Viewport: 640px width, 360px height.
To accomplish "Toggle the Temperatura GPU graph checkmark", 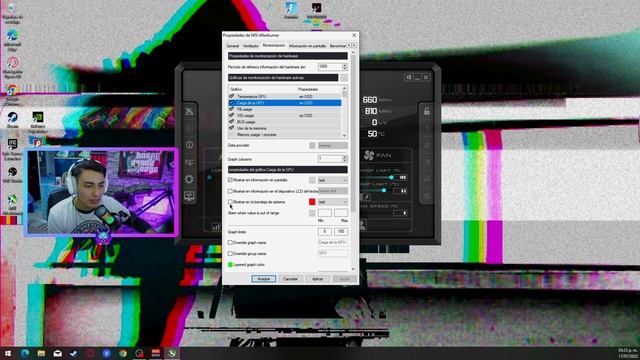I will (x=231, y=96).
